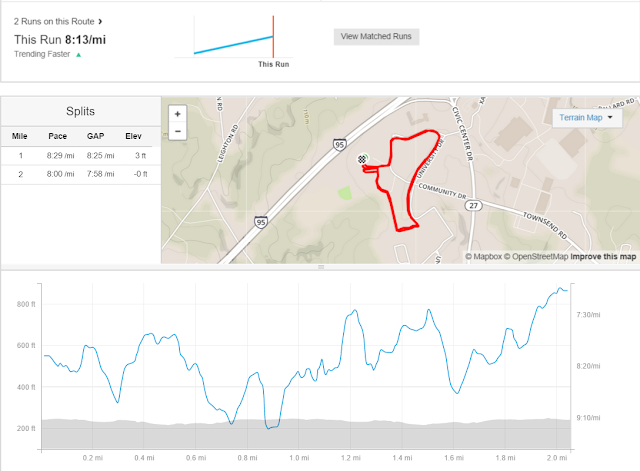The image size is (640, 471).
Task: Select the Mile 2 split row
Action: (80, 175)
